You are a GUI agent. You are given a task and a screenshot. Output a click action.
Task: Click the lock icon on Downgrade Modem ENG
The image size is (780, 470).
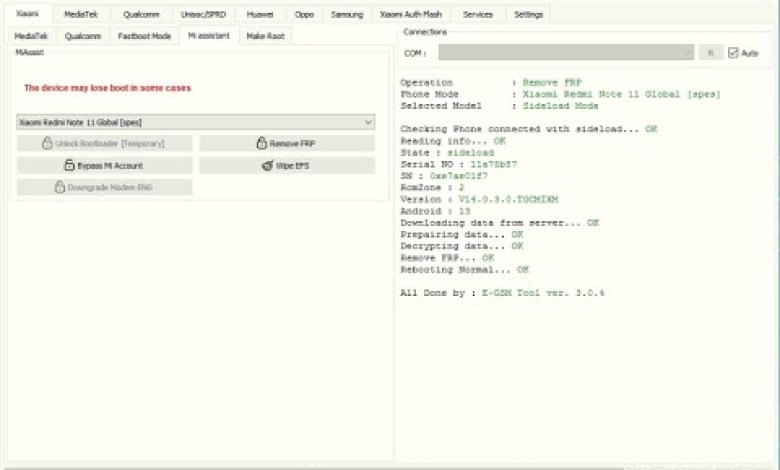click(60, 187)
